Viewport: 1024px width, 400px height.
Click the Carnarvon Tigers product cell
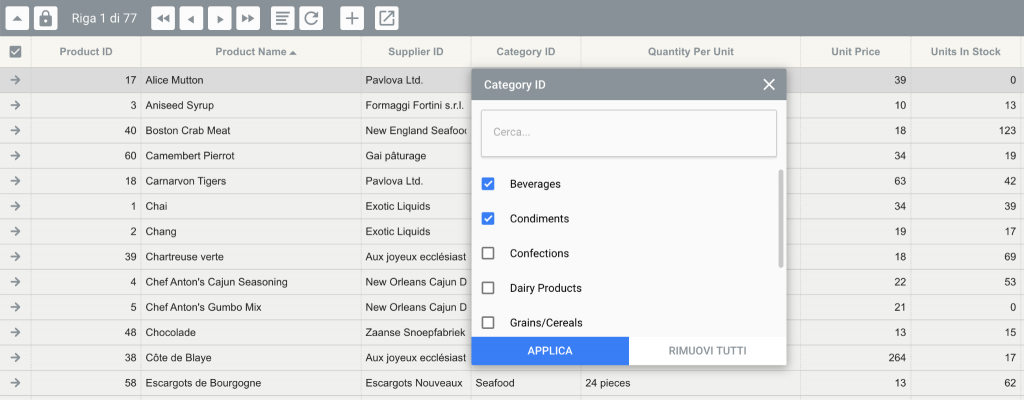(251, 181)
